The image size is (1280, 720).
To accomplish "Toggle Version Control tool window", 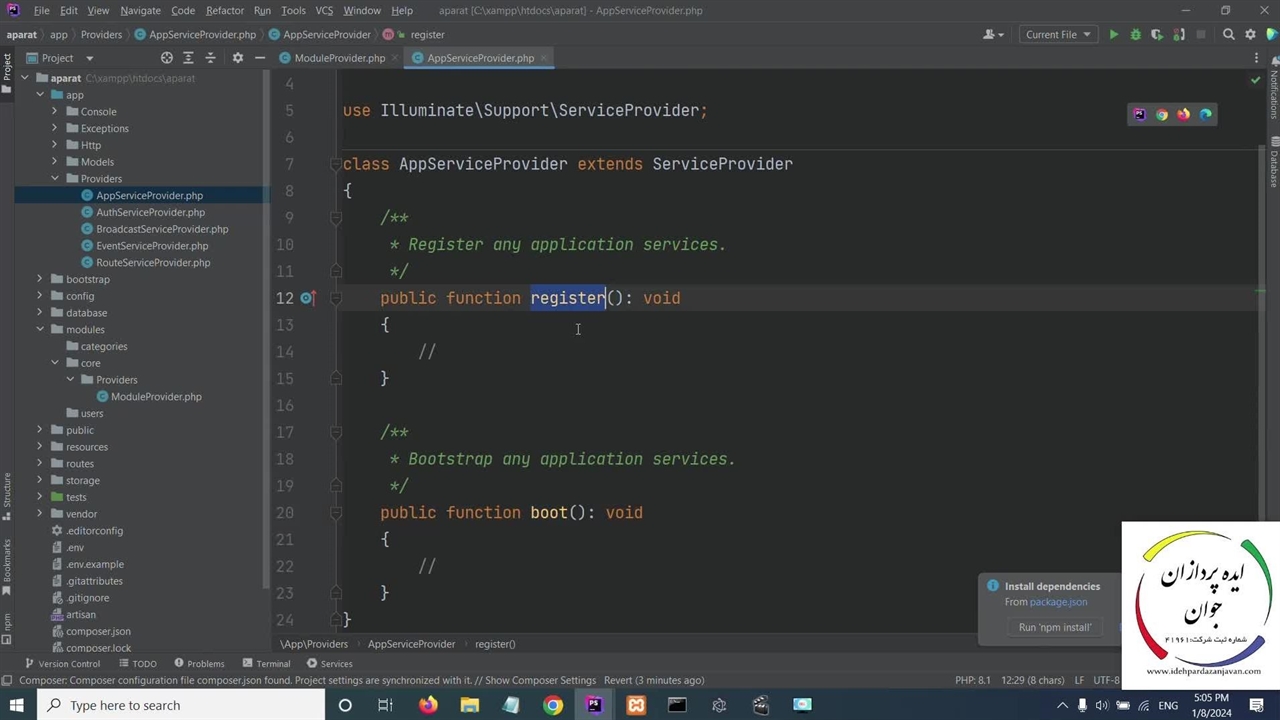I will coord(62,663).
